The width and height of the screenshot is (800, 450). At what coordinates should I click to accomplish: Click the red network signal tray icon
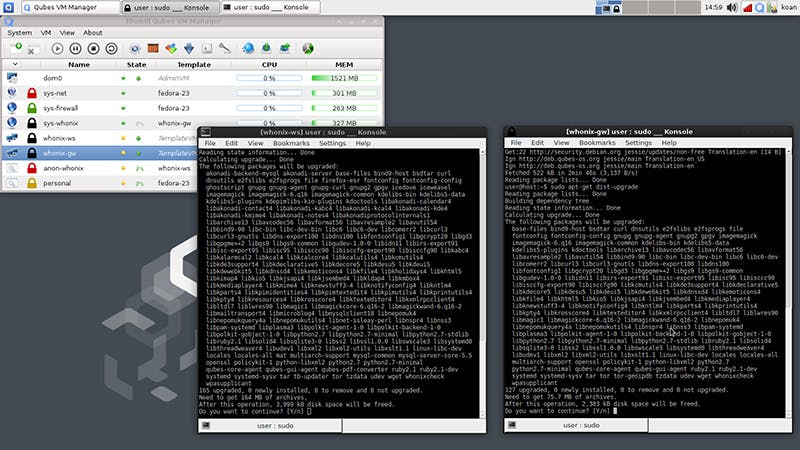pos(747,7)
